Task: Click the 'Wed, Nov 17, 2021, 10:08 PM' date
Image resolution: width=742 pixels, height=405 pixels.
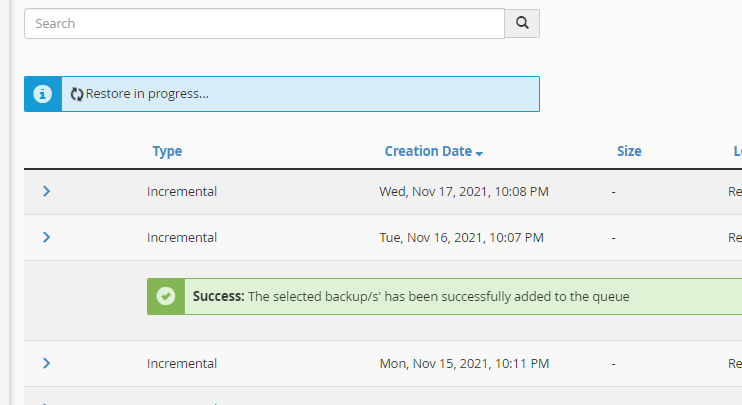Action: click(x=464, y=191)
